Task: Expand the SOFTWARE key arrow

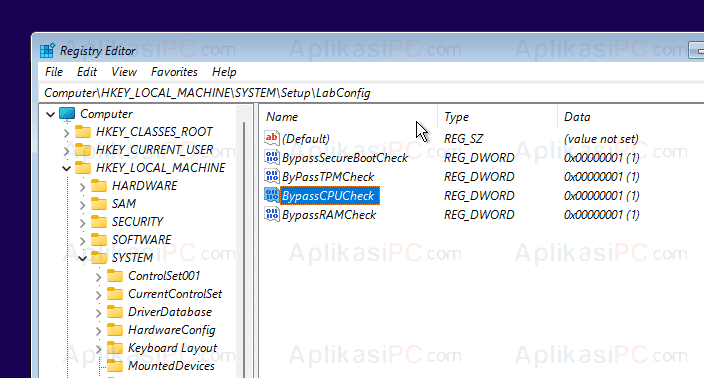Action: pos(83,241)
